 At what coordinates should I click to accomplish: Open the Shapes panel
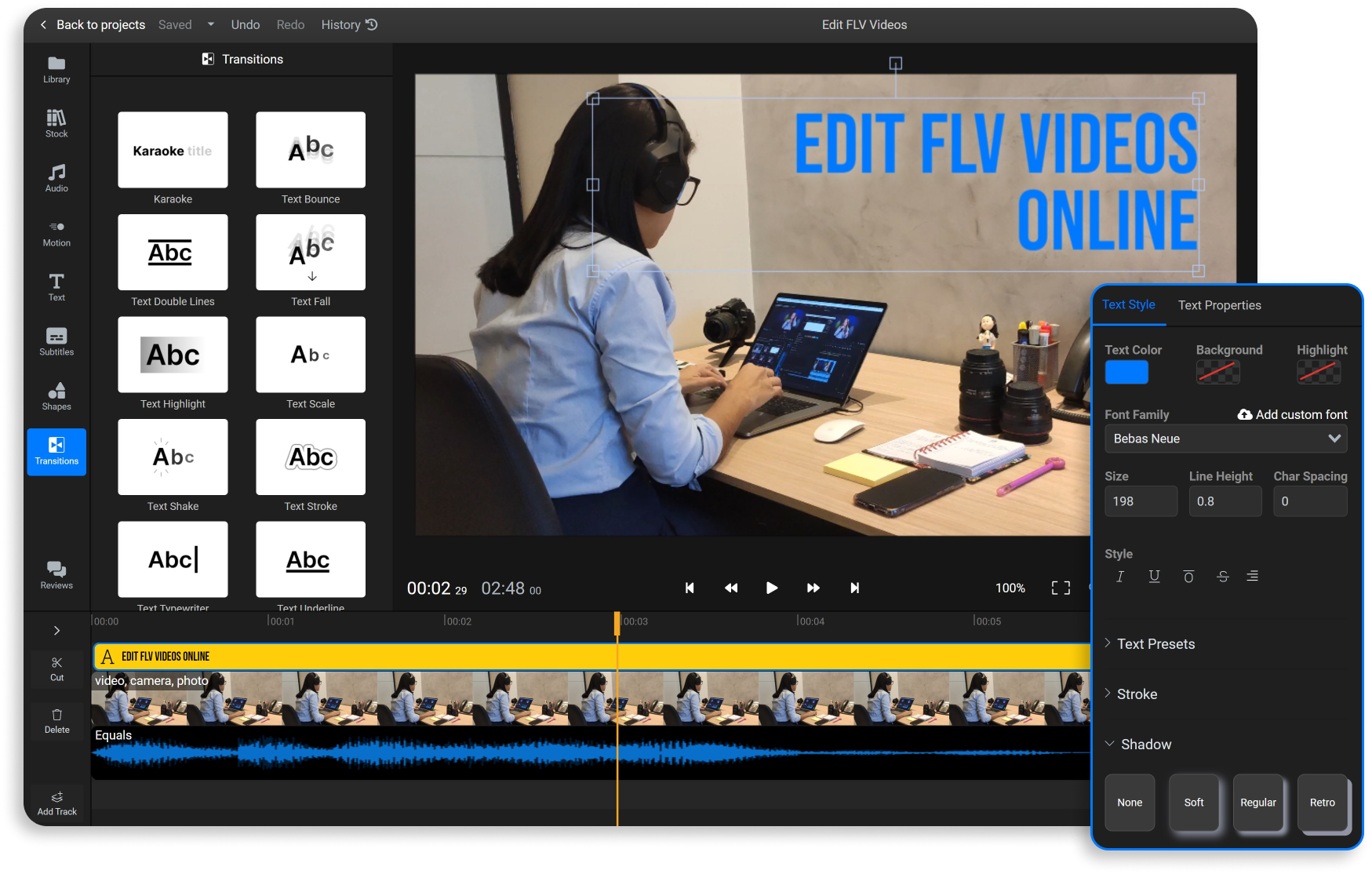click(x=56, y=396)
